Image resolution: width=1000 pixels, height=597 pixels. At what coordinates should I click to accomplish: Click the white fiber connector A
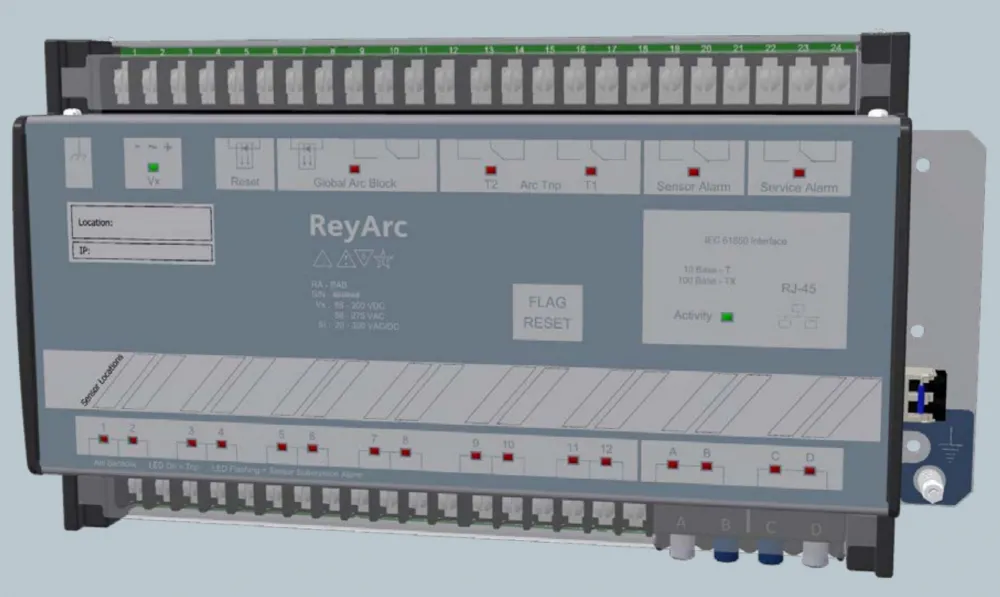pos(682,547)
